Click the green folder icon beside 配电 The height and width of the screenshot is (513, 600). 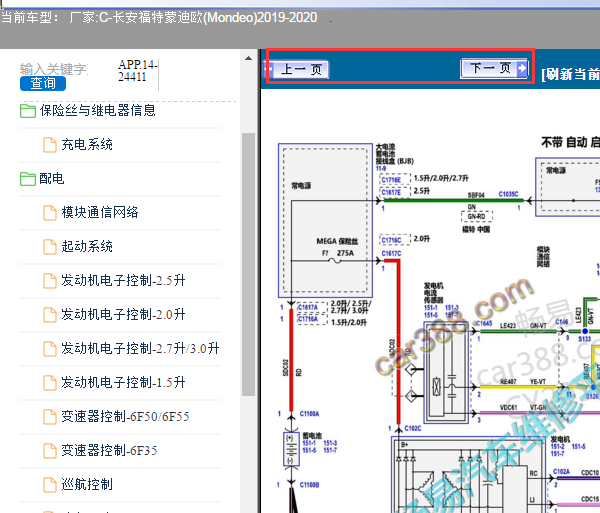point(28,179)
